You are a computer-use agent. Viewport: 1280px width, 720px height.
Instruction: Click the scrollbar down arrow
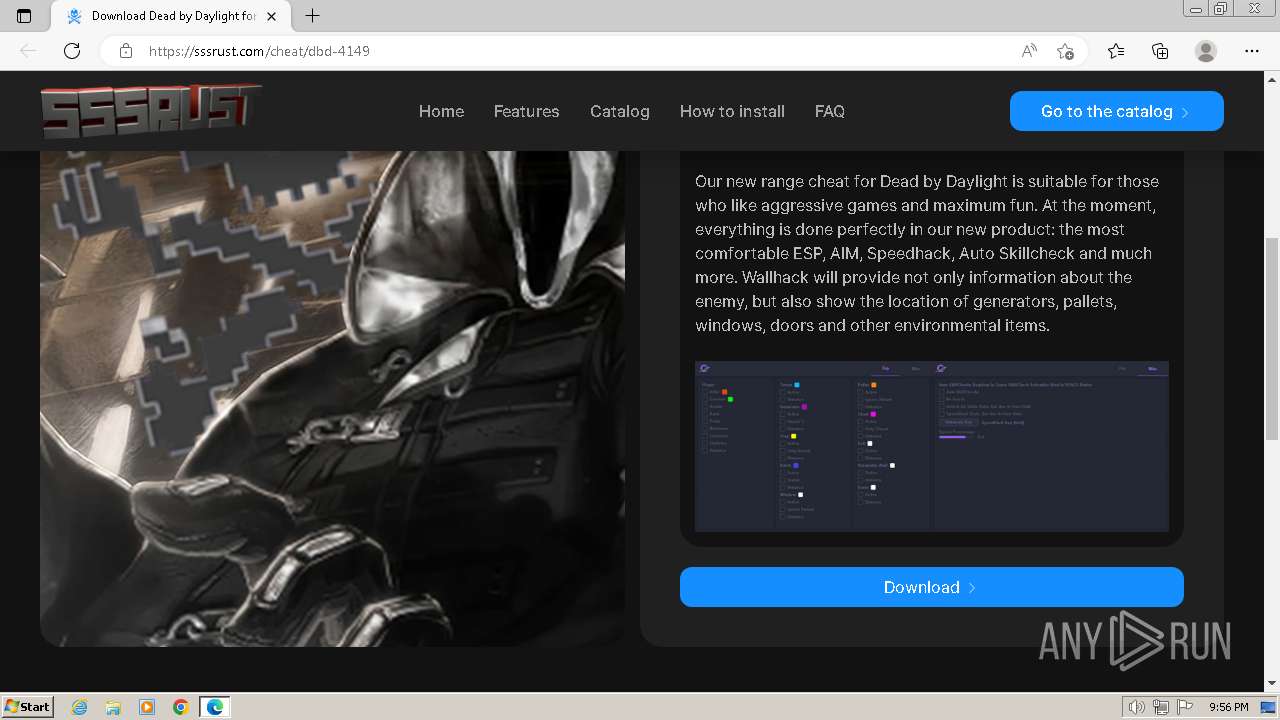tap(1272, 684)
